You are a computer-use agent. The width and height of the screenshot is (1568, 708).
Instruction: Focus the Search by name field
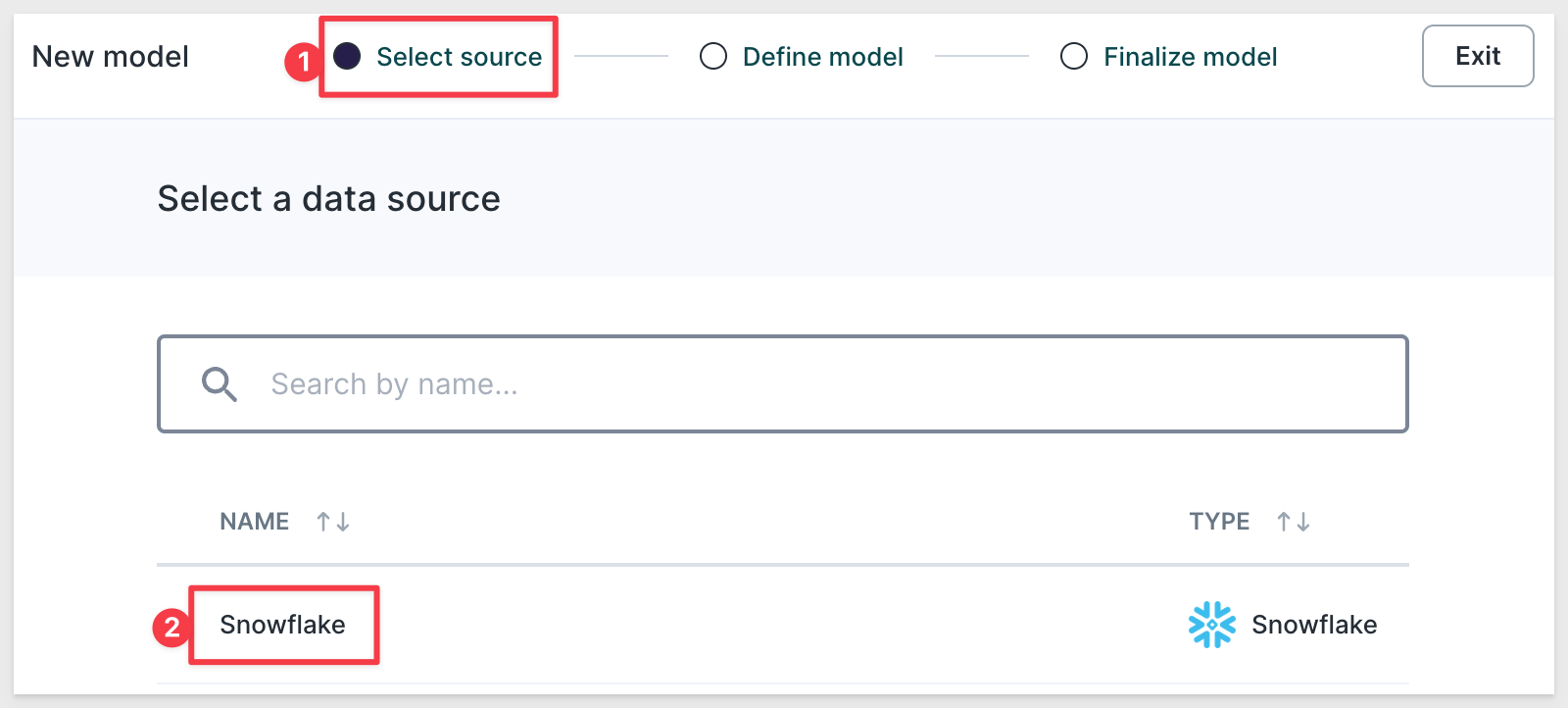pos(783,383)
